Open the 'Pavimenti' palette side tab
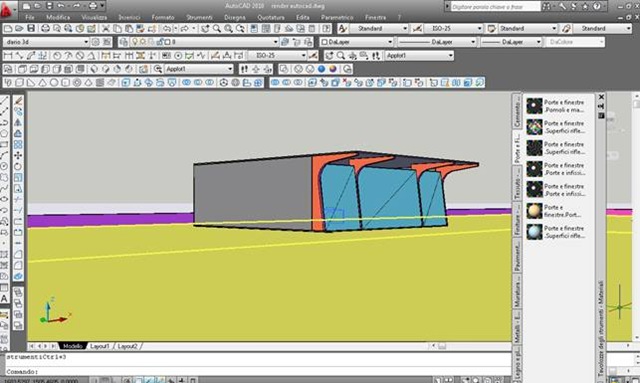The height and width of the screenshot is (383, 640). pyautogui.click(x=517, y=256)
